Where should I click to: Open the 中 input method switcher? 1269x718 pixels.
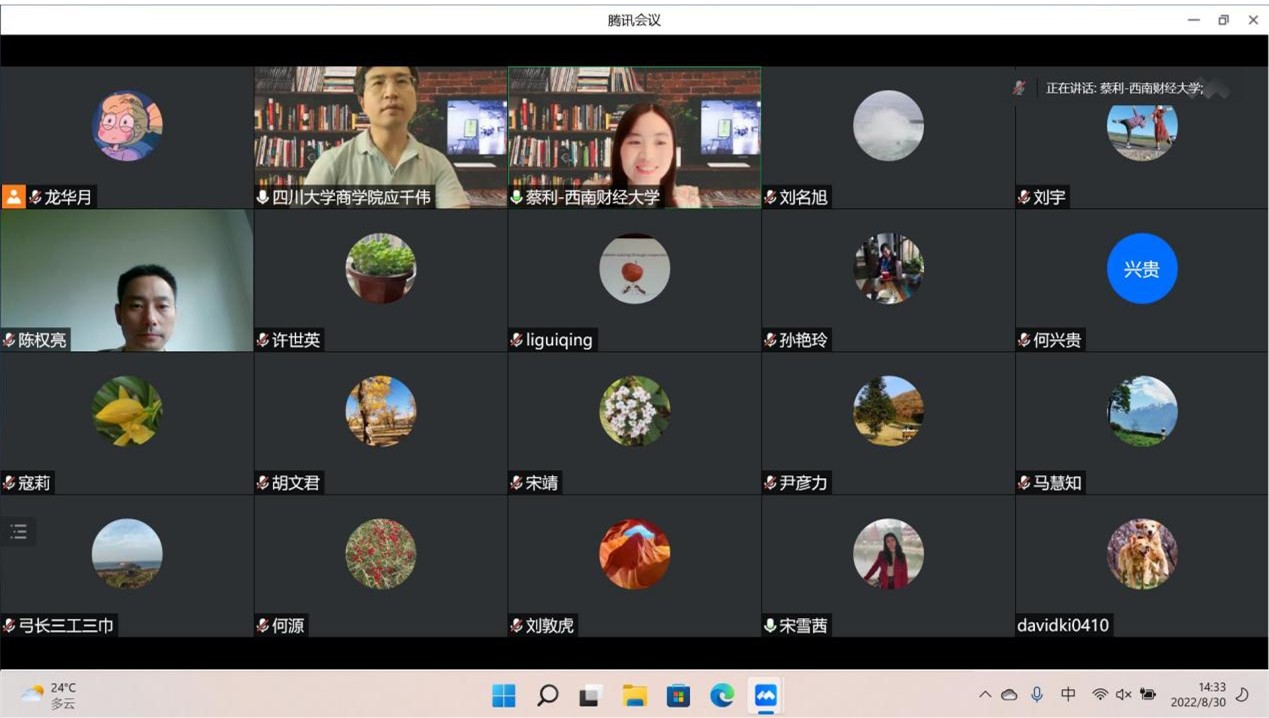pyautogui.click(x=1068, y=694)
